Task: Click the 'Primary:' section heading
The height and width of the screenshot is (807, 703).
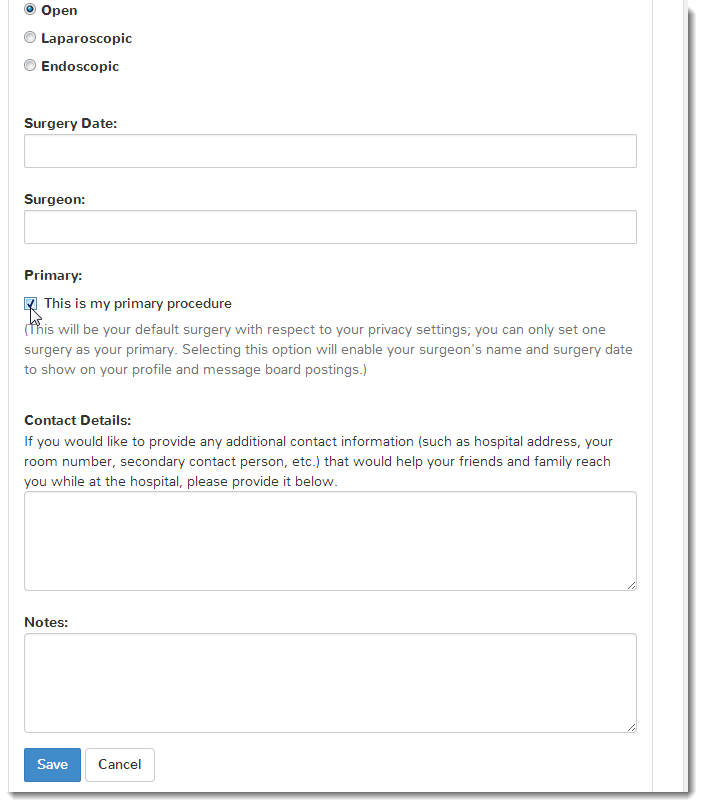Action: tap(53, 275)
